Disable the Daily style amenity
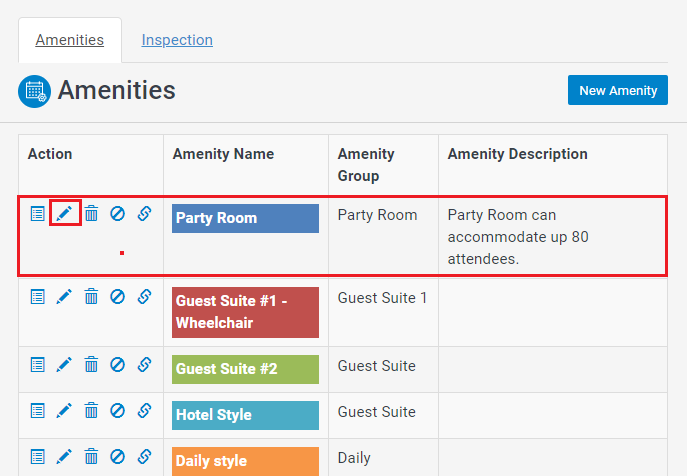The image size is (687, 476). [x=118, y=456]
